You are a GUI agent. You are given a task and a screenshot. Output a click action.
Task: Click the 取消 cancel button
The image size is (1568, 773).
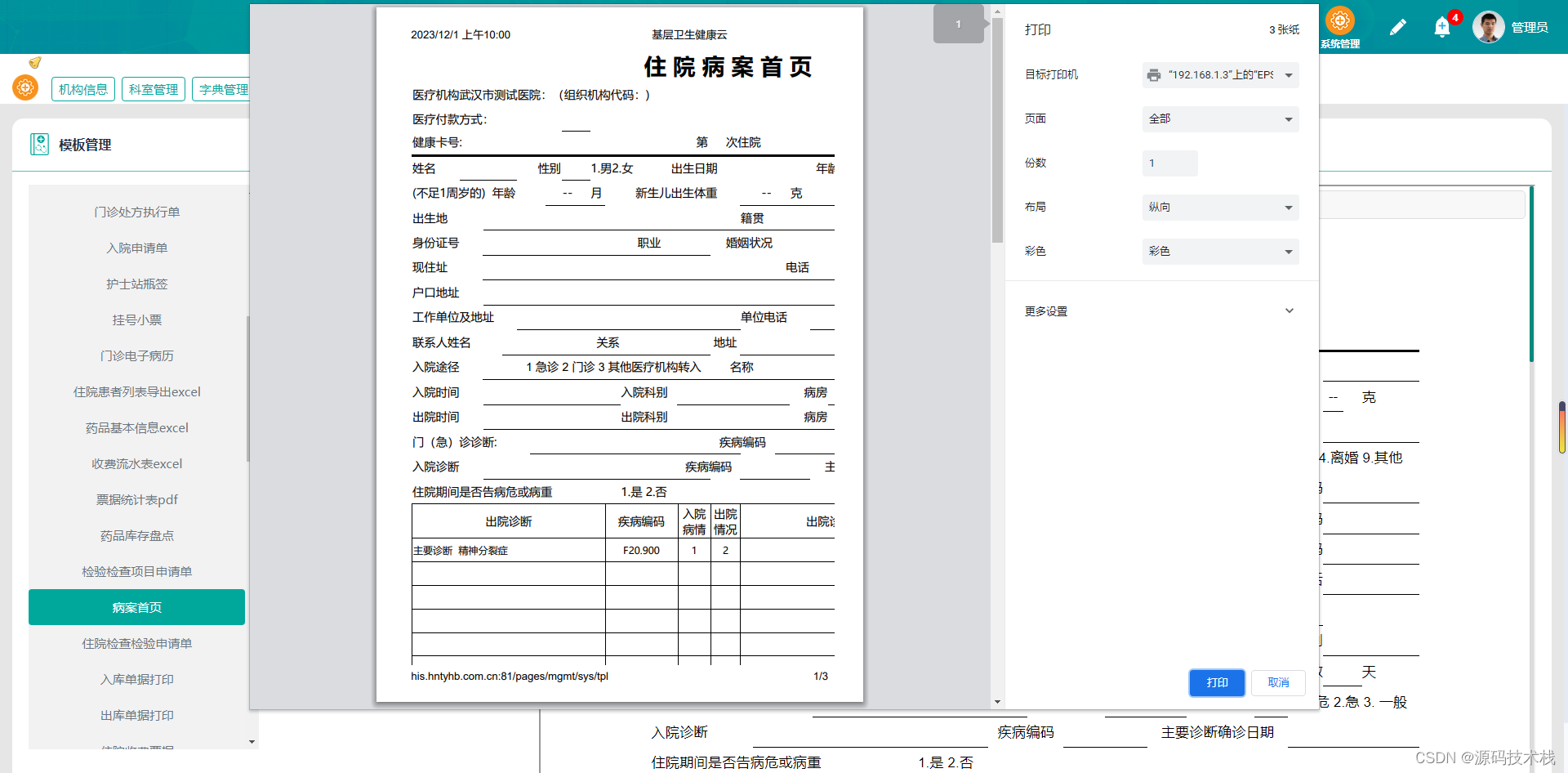tap(1278, 682)
